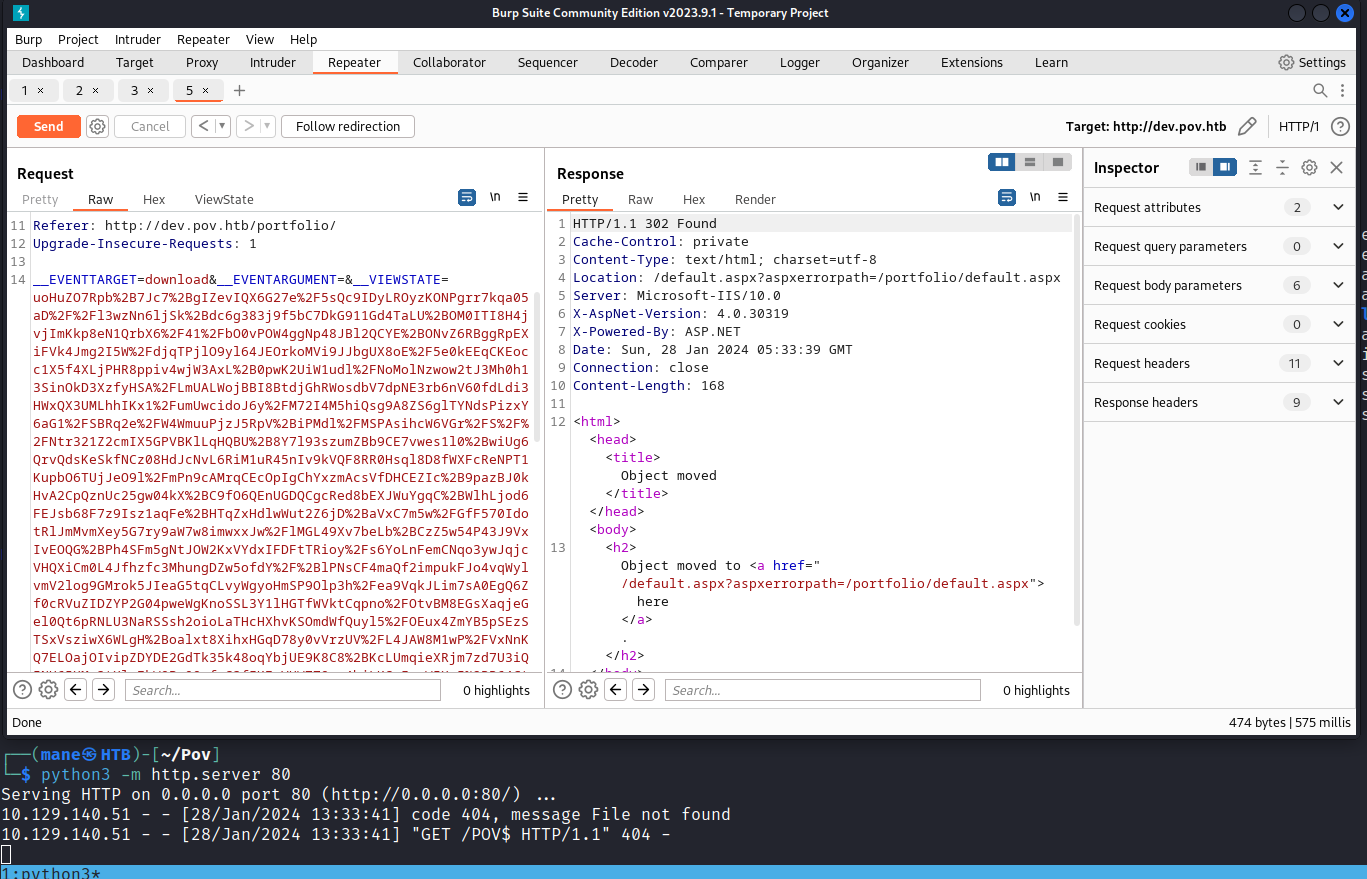Toggle word wrap in Request panel

[467, 198]
